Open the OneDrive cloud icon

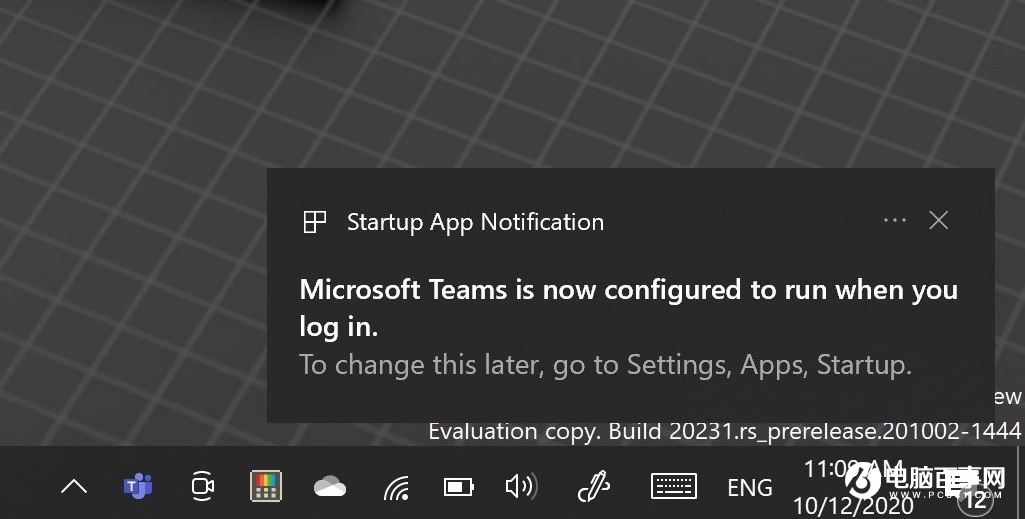[x=330, y=487]
